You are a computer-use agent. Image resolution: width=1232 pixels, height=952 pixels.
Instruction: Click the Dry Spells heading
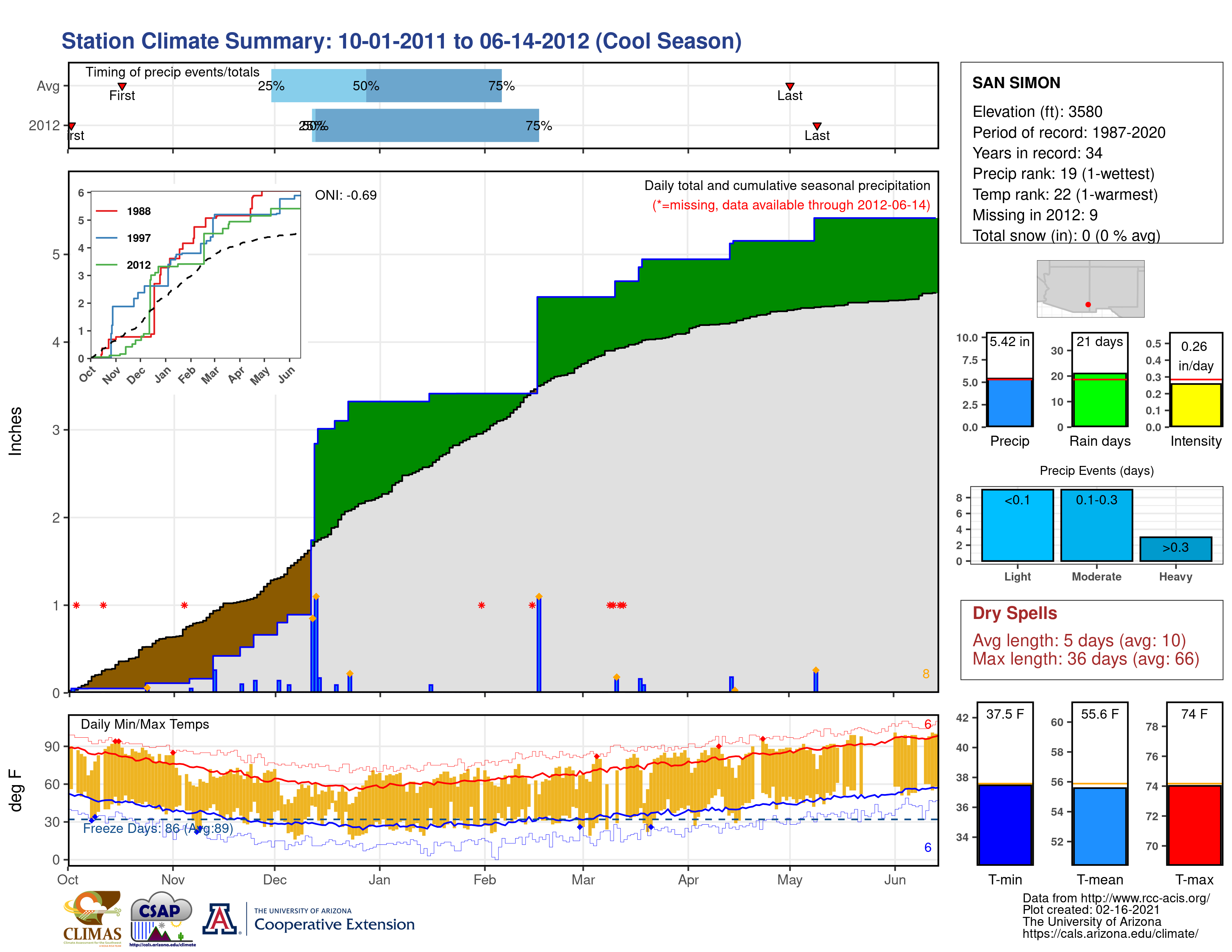(1015, 613)
